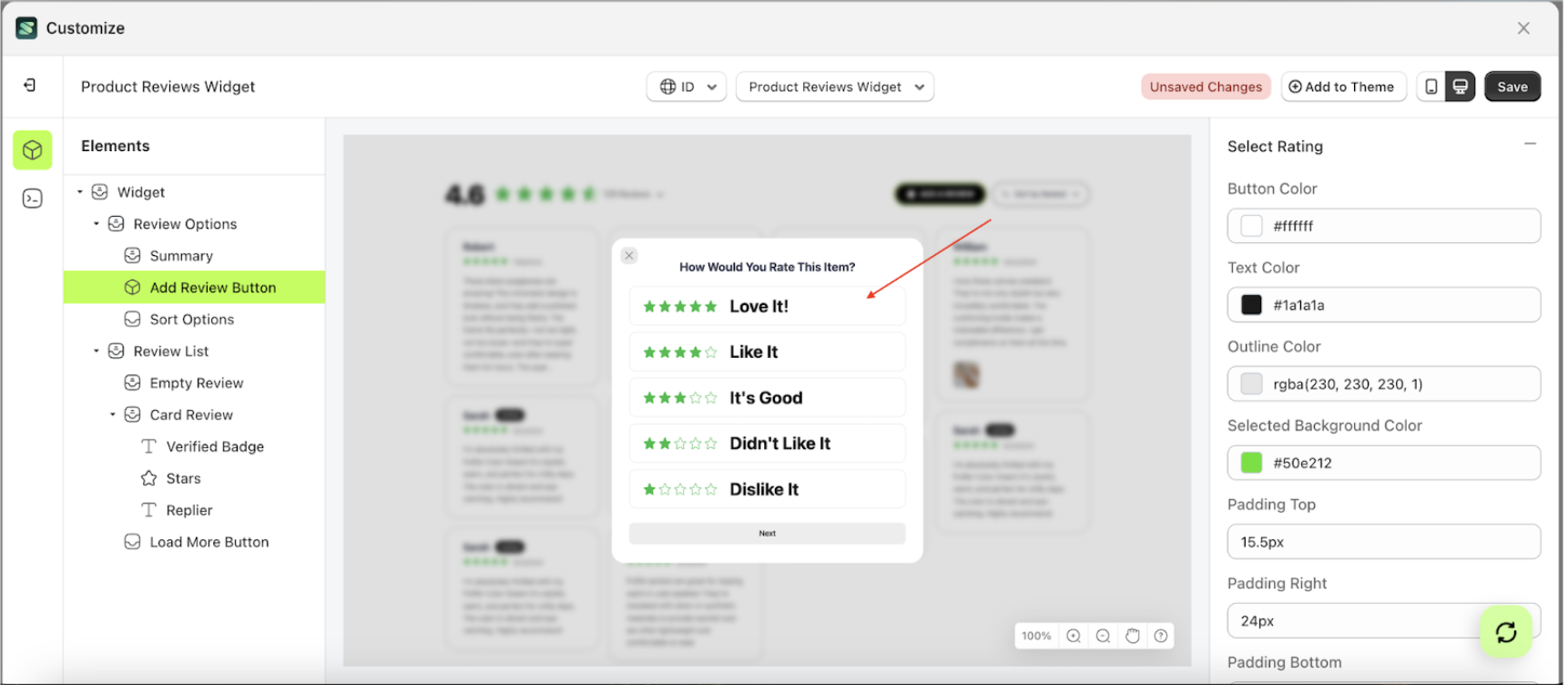Click the Add Review Button cube icon

[133, 288]
